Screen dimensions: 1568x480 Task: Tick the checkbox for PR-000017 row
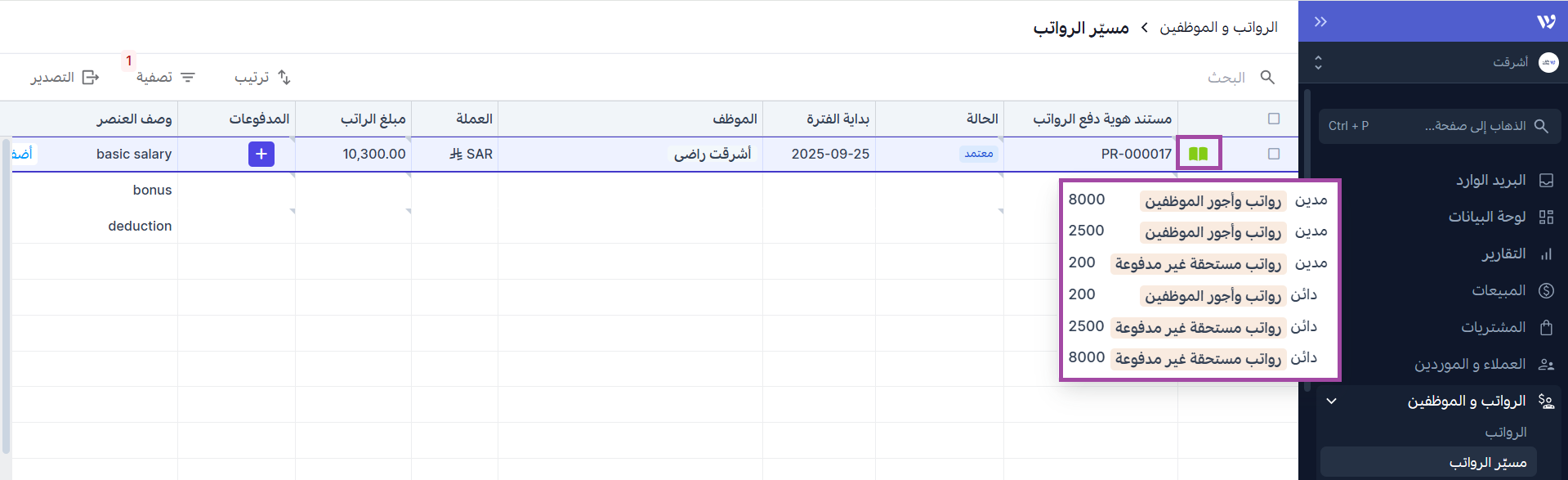click(1273, 154)
